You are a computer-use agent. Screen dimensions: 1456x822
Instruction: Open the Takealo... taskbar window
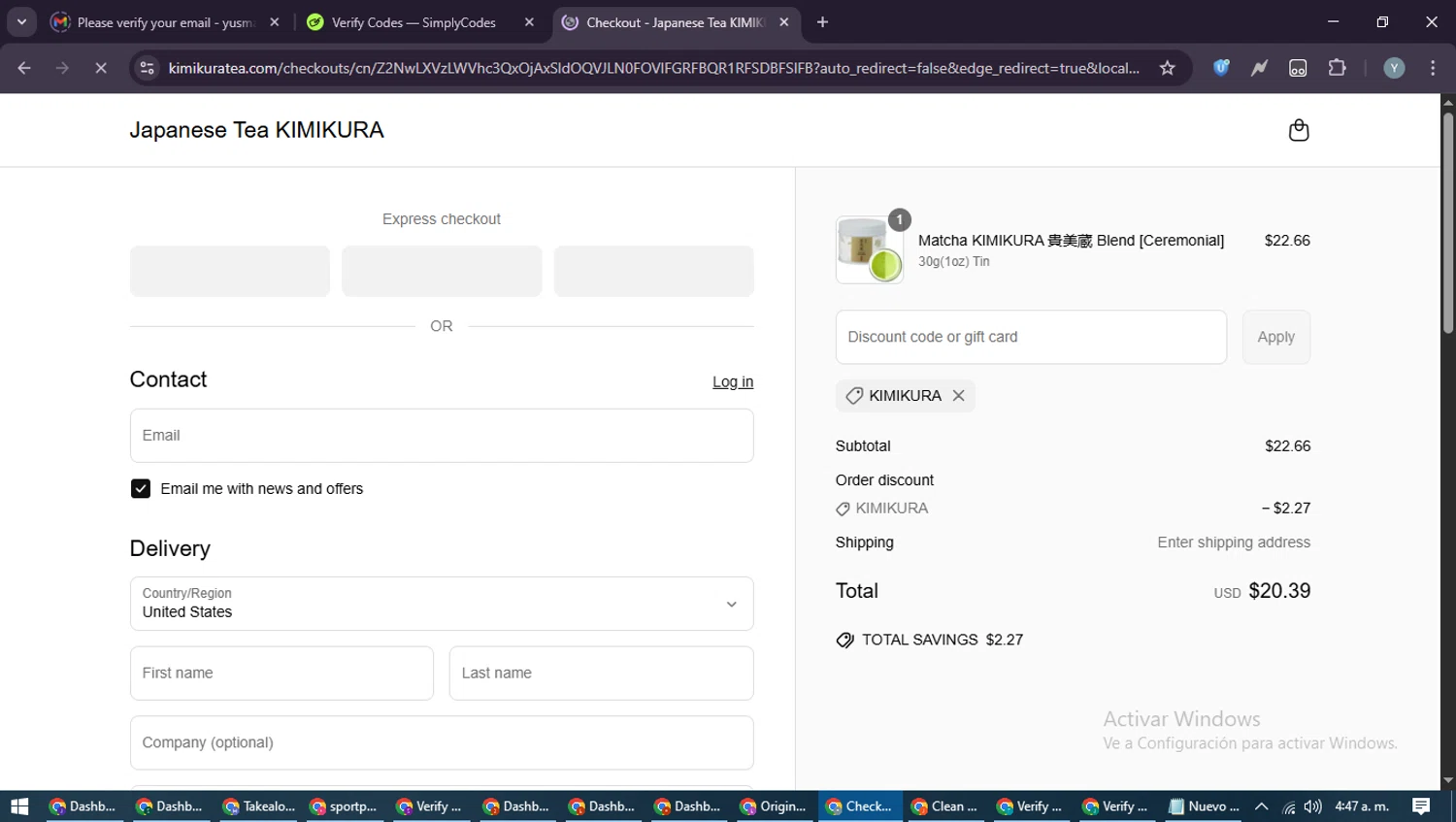[258, 806]
